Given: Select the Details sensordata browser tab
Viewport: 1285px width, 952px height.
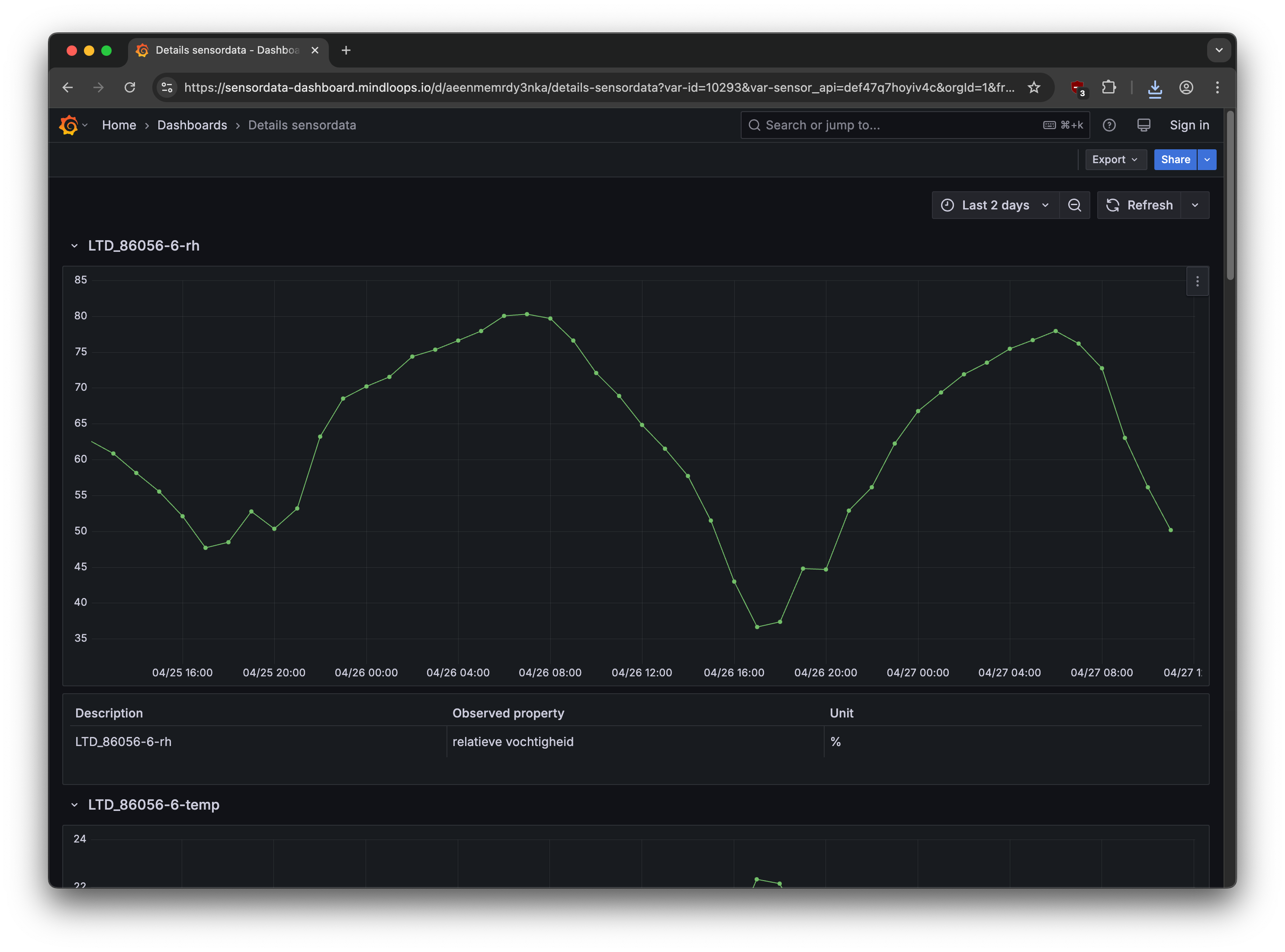Looking at the screenshot, I should pos(228,50).
